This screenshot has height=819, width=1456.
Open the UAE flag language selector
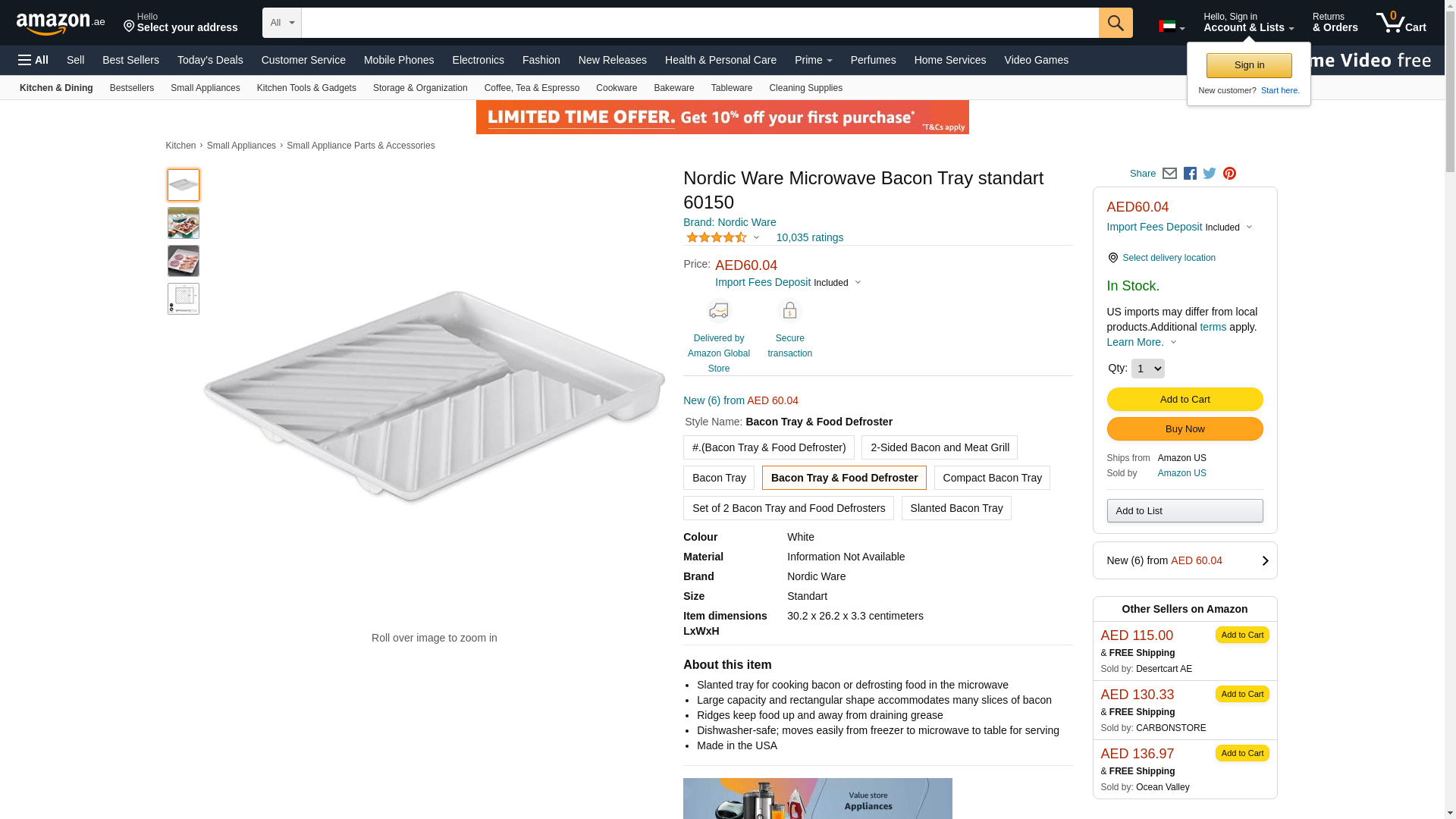(x=1171, y=27)
